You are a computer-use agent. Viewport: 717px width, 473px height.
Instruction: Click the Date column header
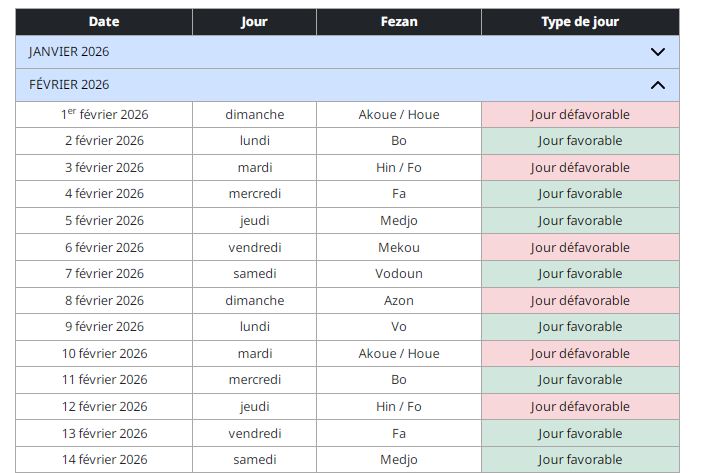(104, 22)
